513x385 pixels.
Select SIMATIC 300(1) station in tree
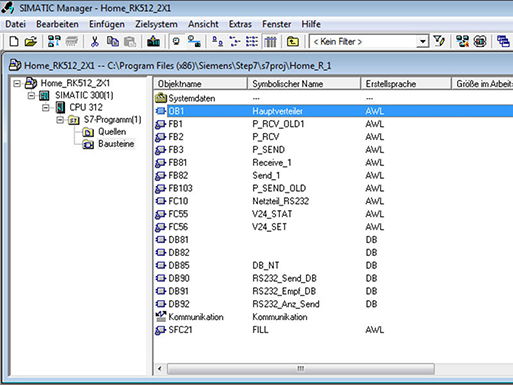84,95
